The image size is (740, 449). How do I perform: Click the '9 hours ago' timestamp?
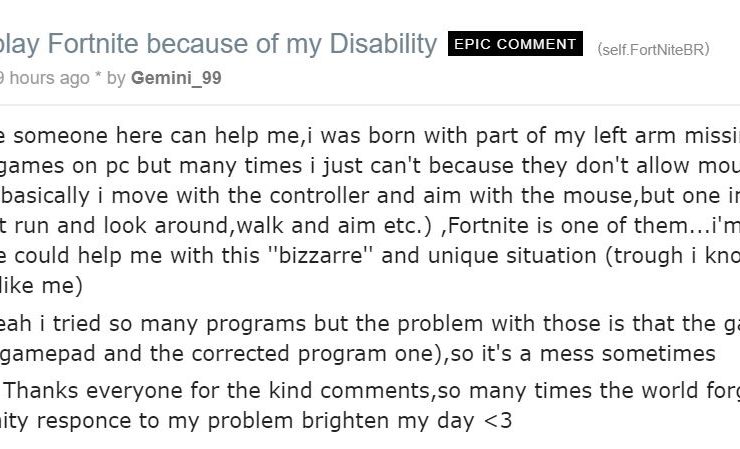[44, 78]
